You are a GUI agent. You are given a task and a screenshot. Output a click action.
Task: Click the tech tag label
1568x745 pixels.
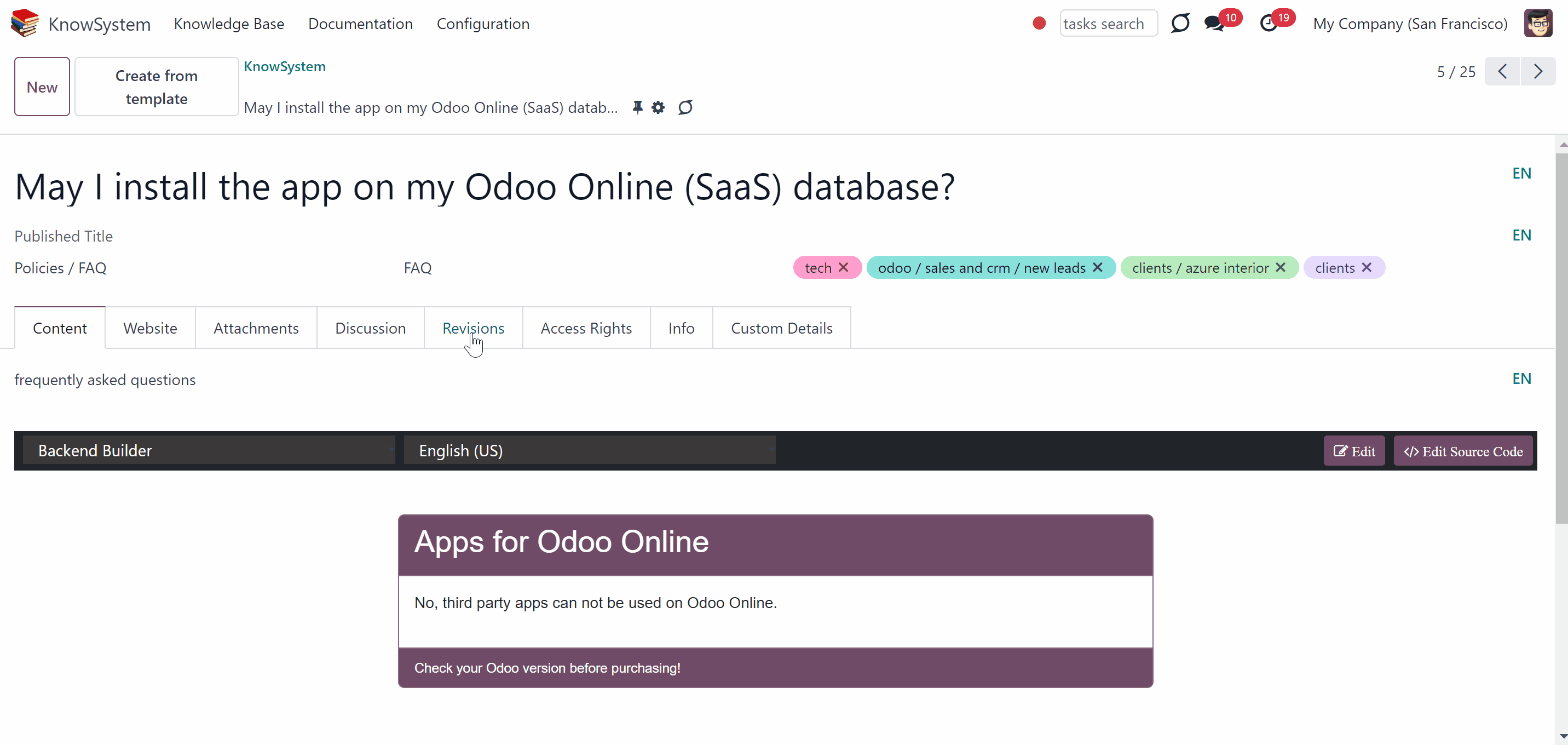click(818, 267)
